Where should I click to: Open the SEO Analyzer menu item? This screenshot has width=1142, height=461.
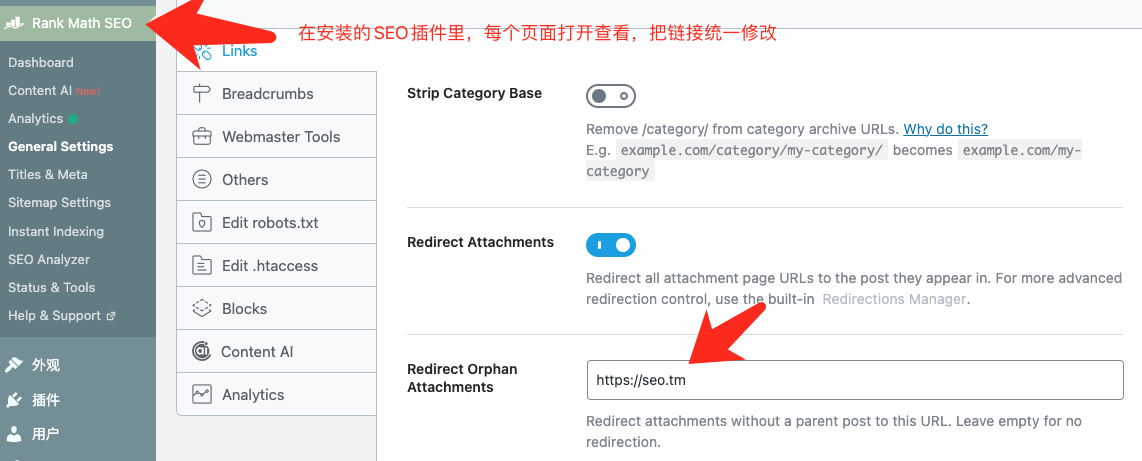click(x=49, y=259)
